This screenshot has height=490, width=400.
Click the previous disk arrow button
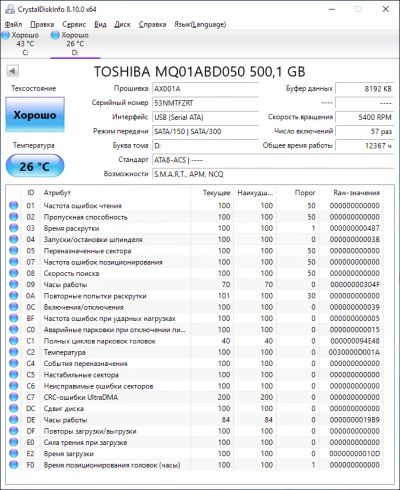point(13,71)
